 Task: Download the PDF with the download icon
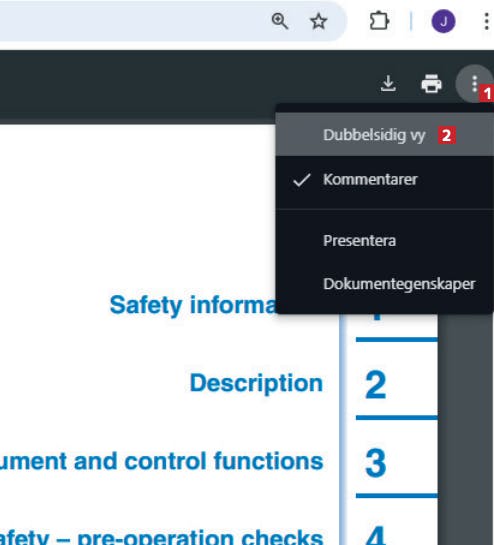tap(388, 84)
